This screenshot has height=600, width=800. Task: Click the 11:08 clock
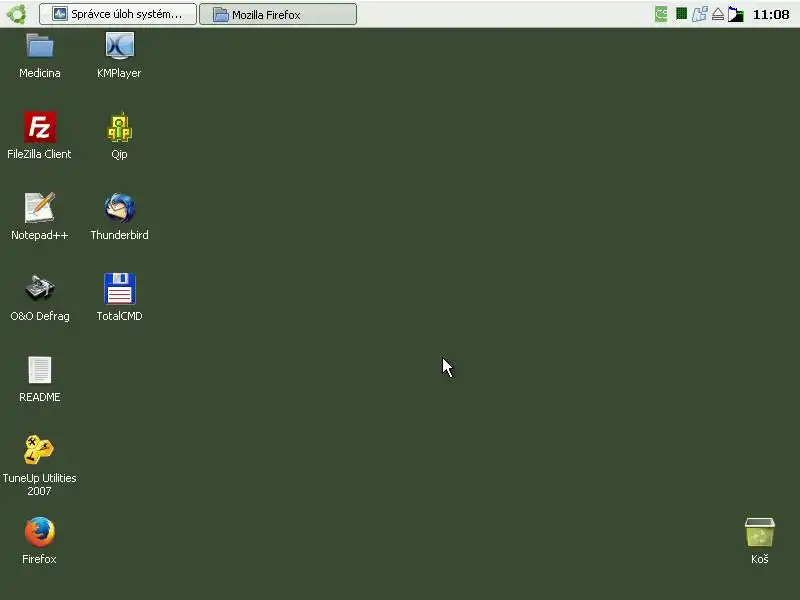[771, 14]
